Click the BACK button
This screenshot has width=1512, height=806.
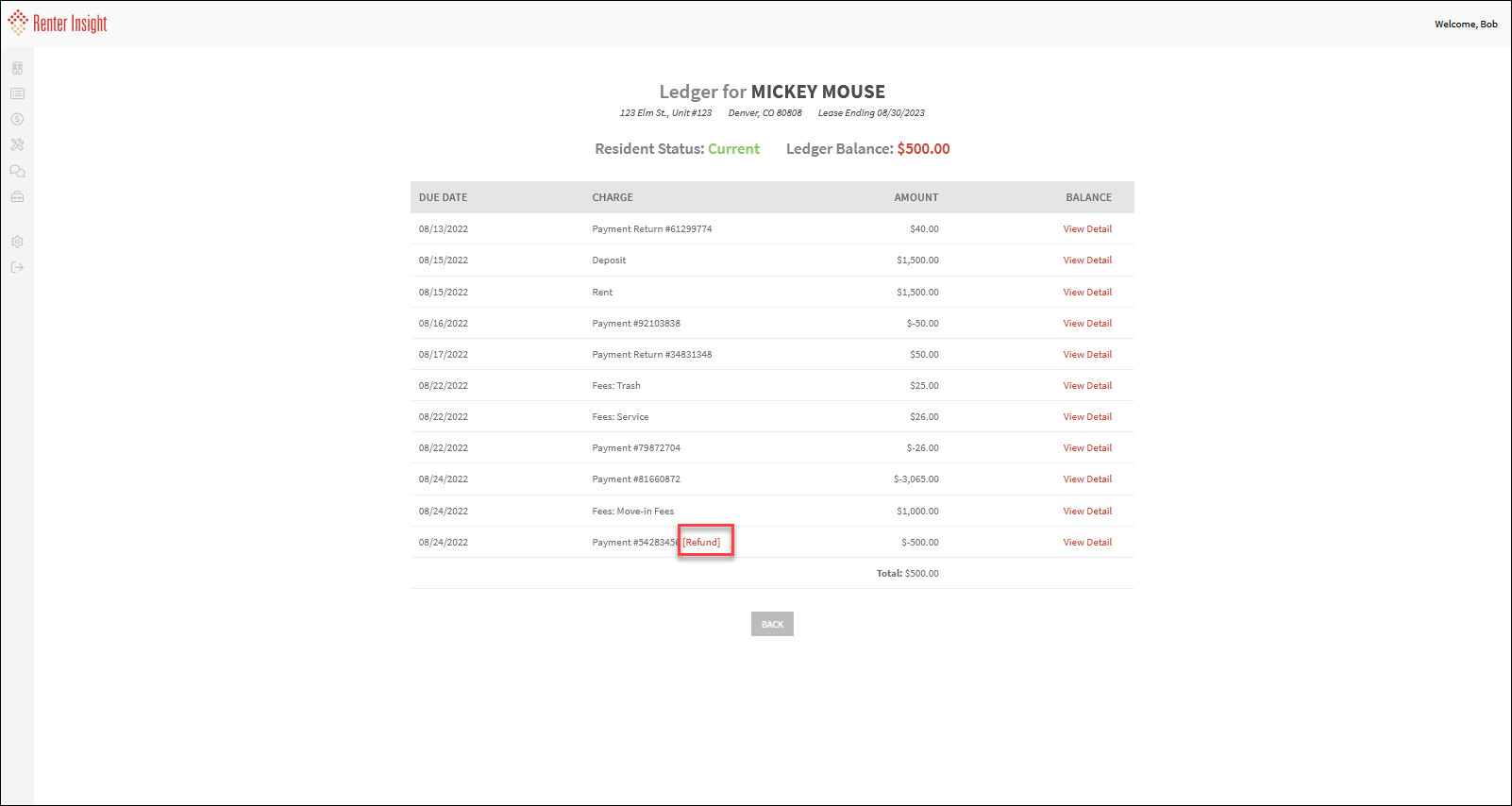coord(772,624)
